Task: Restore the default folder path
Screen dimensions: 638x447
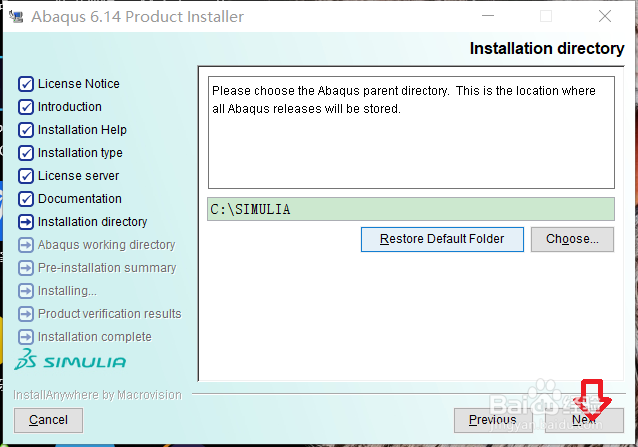Action: click(442, 239)
